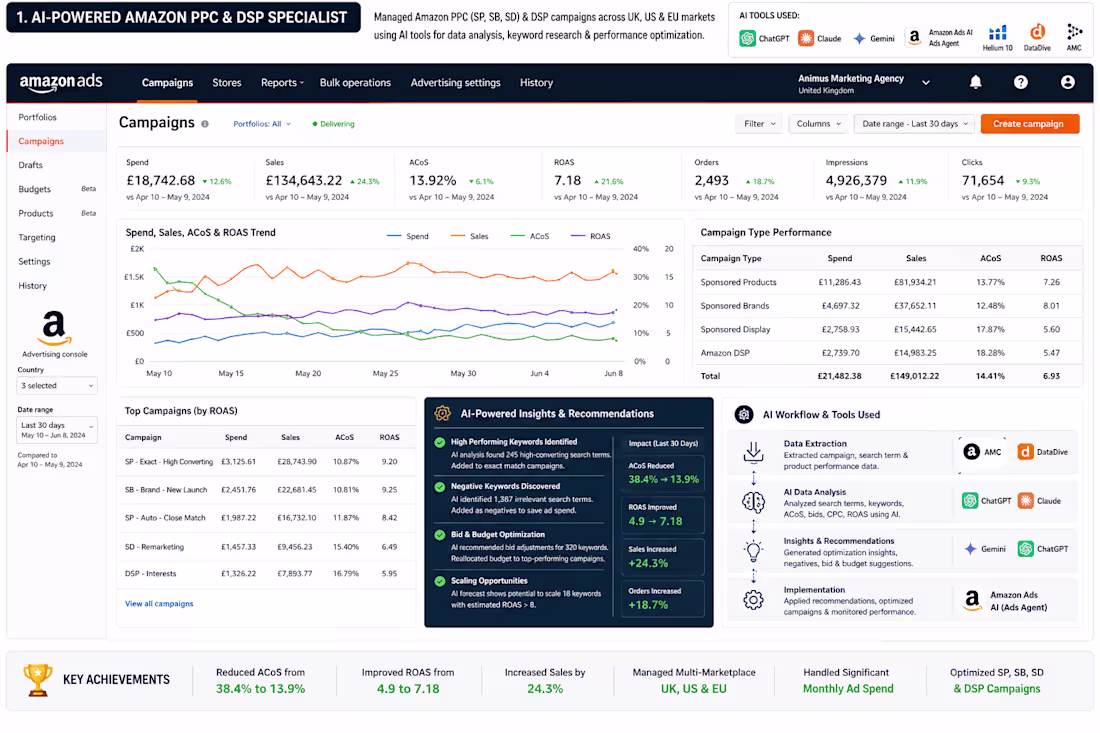Viewport: 1100px width, 733px height.
Task: Click the Insights & Recommendations lightbulb icon
Action: click(753, 551)
